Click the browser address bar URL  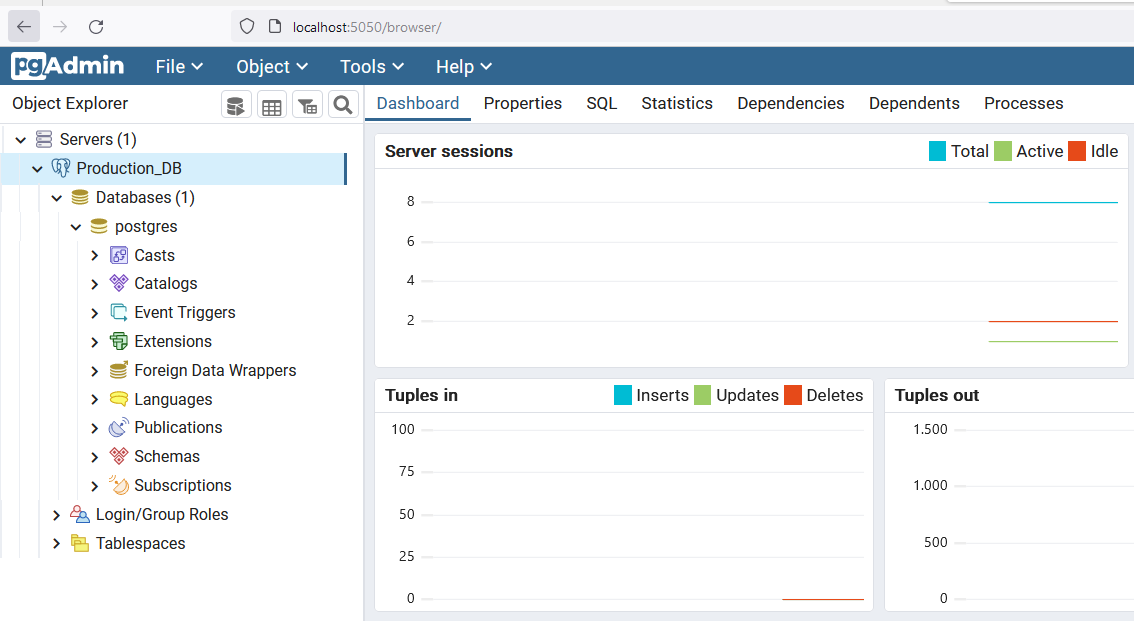click(366, 27)
